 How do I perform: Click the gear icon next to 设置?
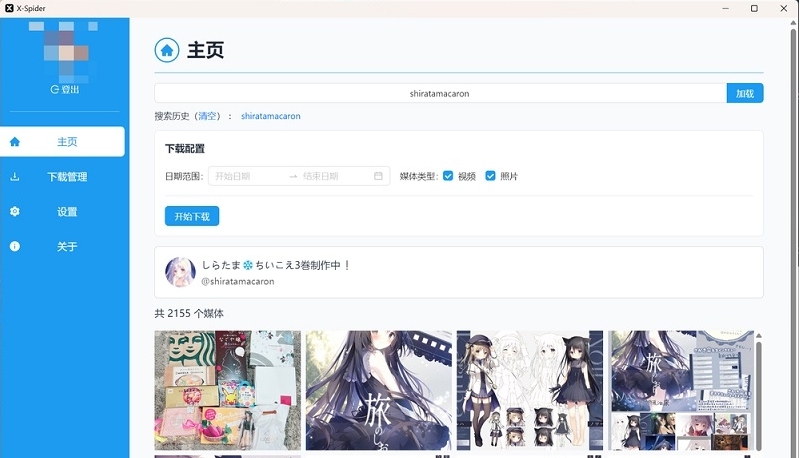pos(15,211)
